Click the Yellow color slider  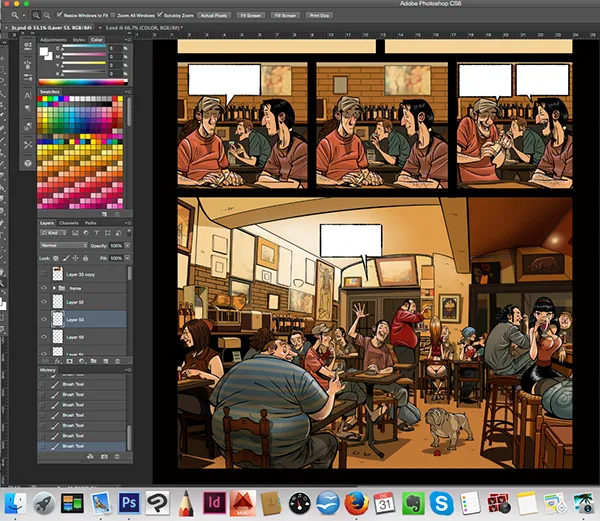84,63
